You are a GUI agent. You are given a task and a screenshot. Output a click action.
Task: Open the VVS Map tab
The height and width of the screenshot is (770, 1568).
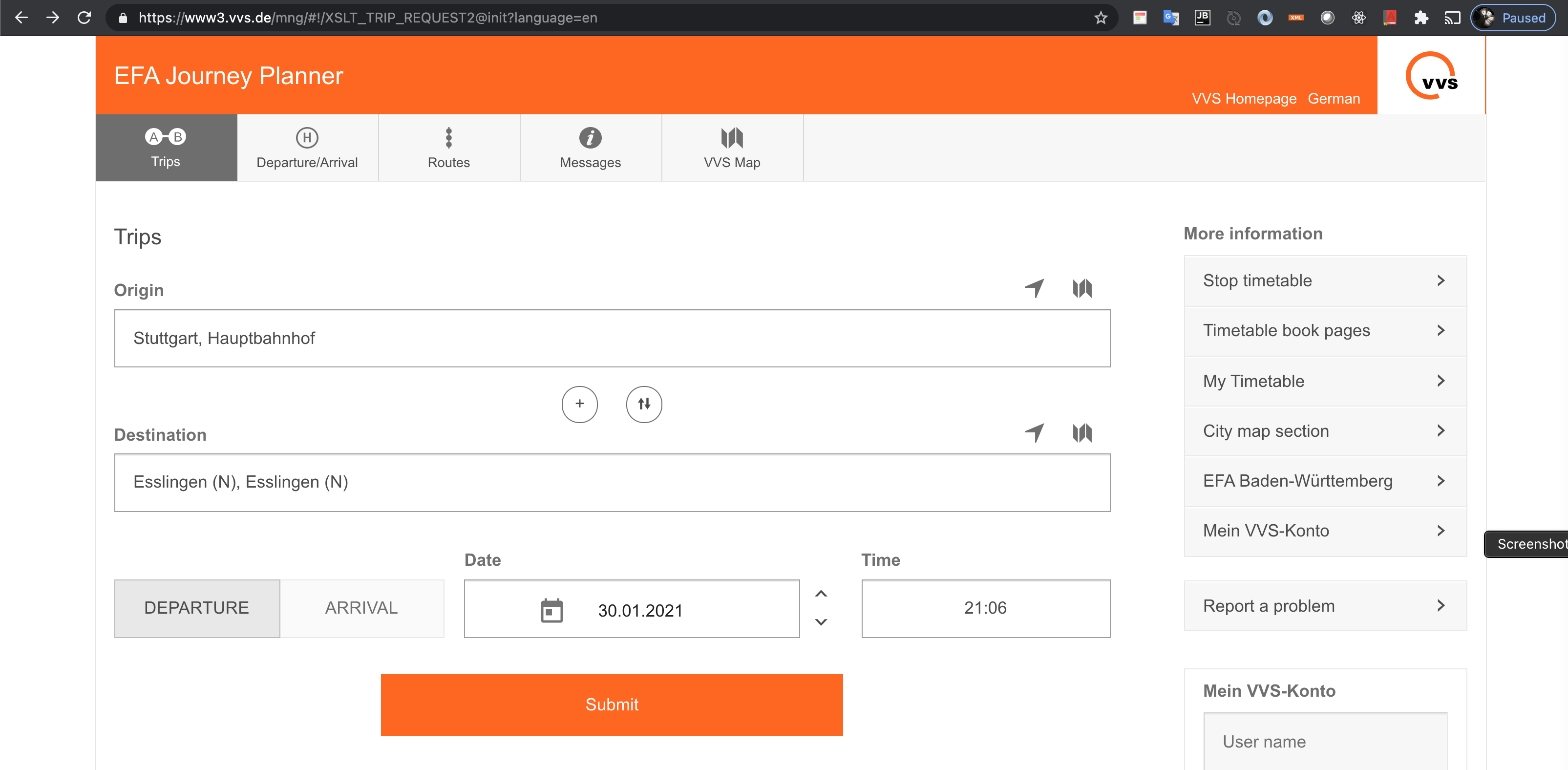[x=732, y=148]
